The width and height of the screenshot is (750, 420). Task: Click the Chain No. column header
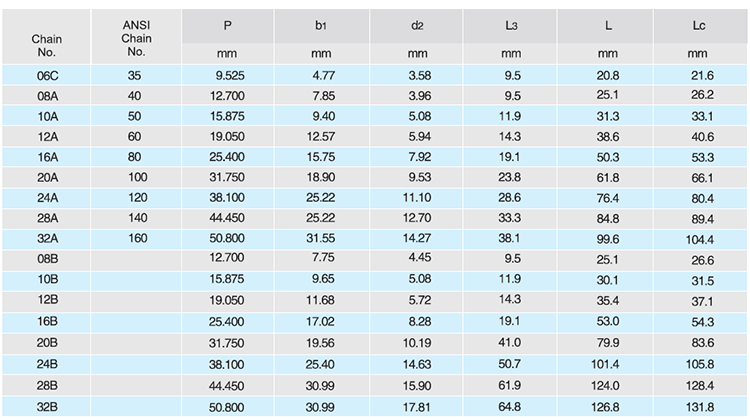46,45
